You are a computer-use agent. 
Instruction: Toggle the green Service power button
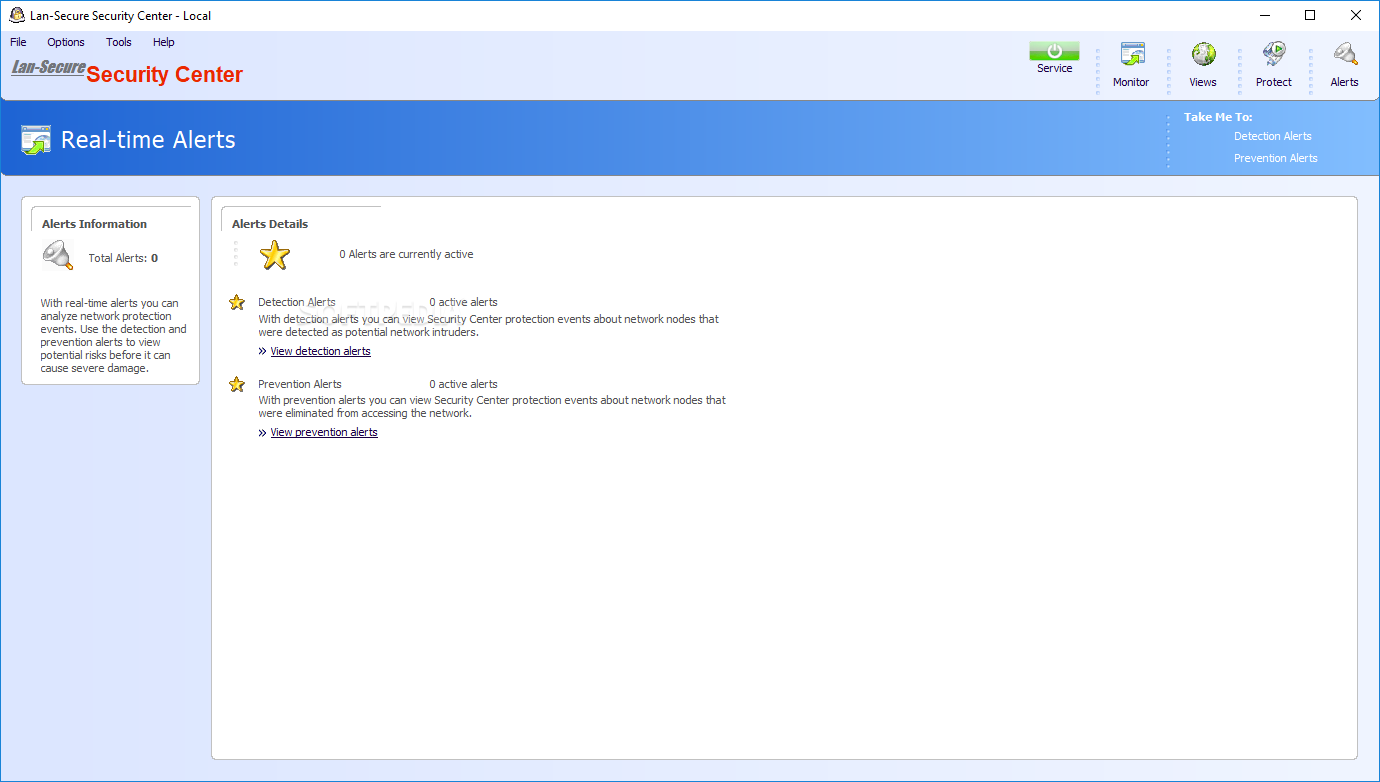point(1054,52)
